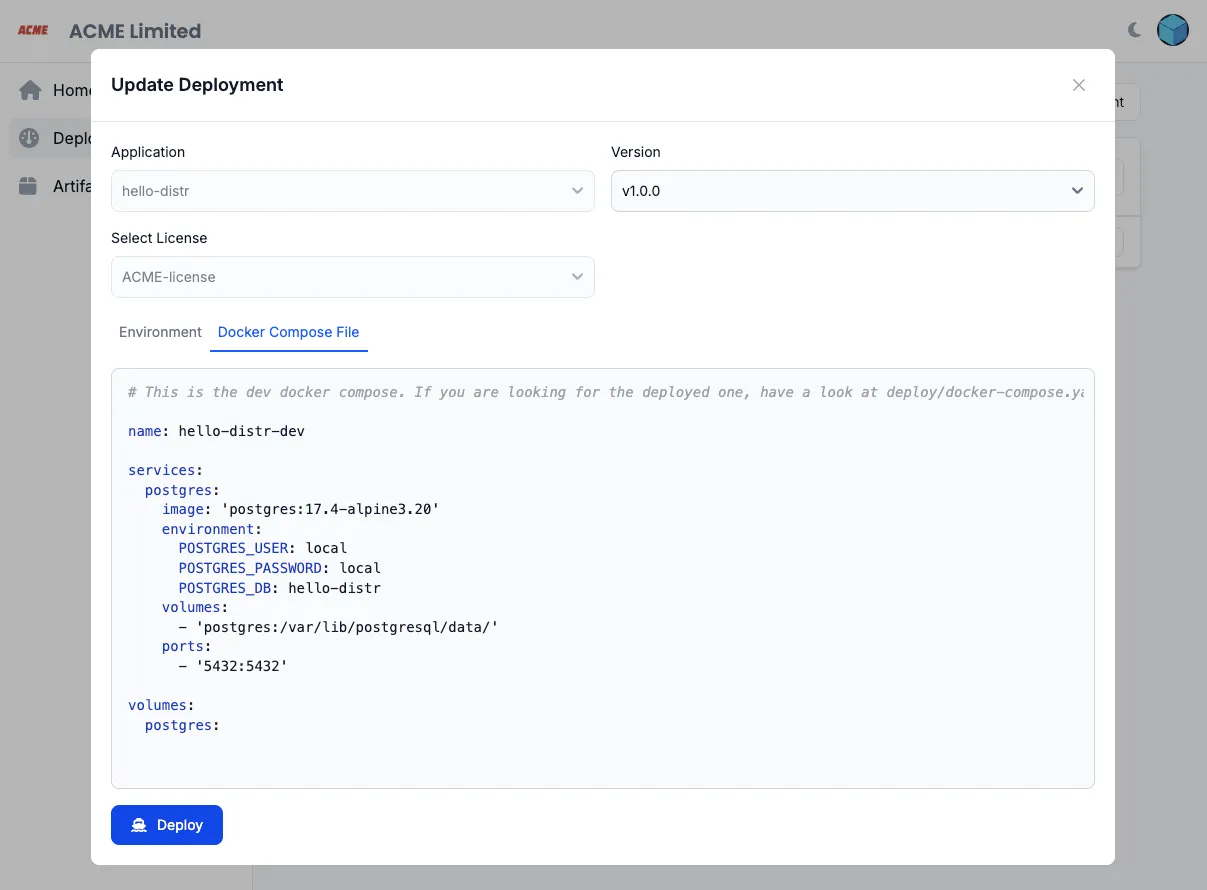Place cursor on POSTGRES_USER line

(x=262, y=548)
